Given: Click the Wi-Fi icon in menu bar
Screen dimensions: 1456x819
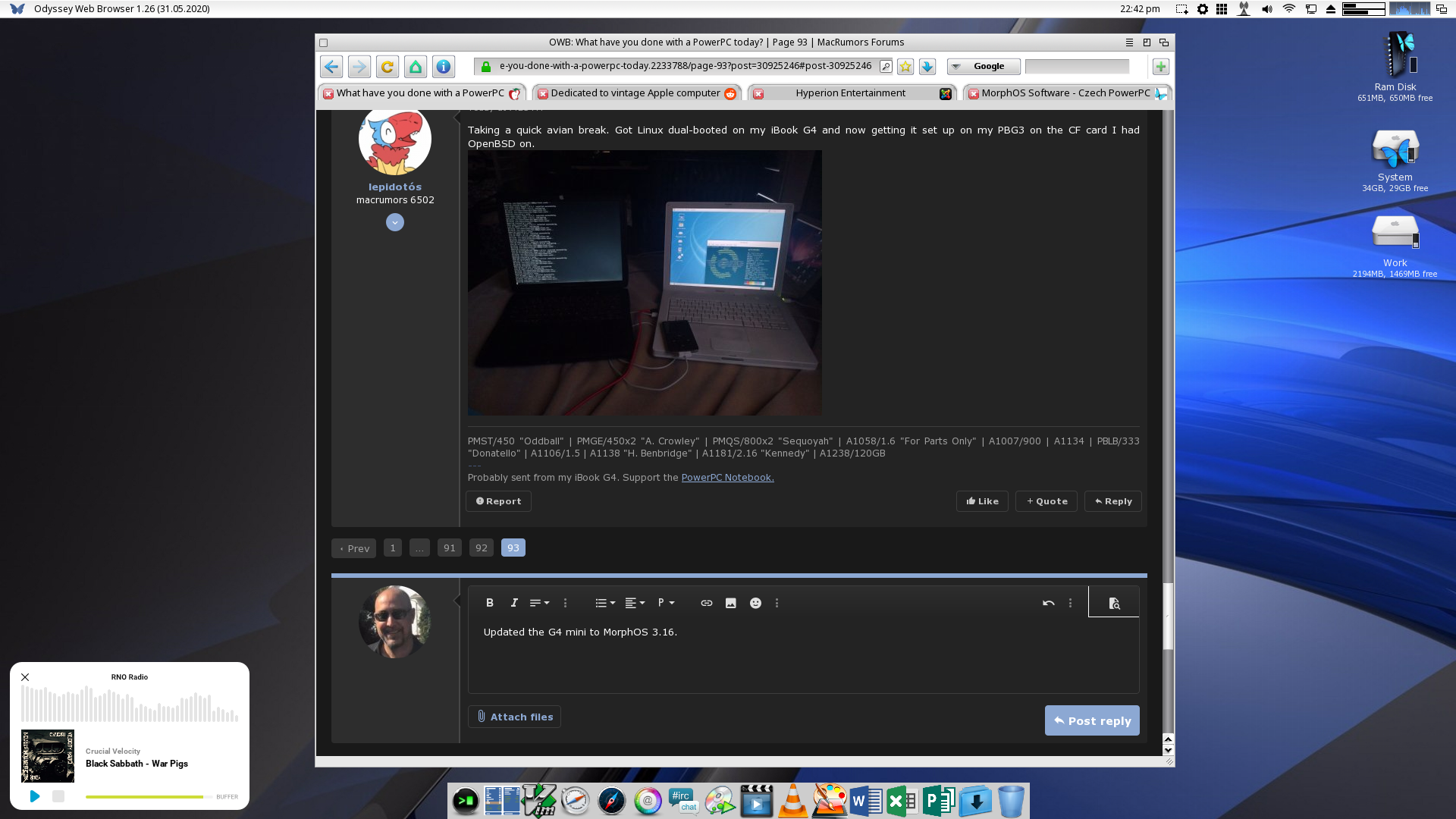Looking at the screenshot, I should [x=1288, y=9].
